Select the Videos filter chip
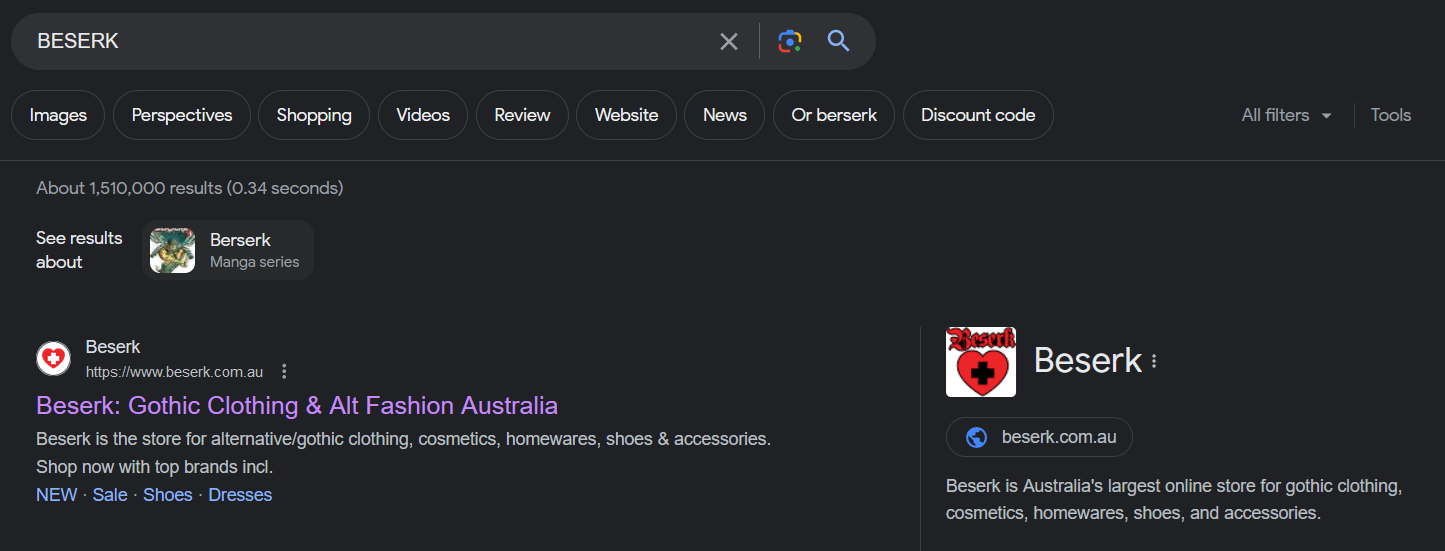Screen dimensions: 1445x551 (423, 115)
